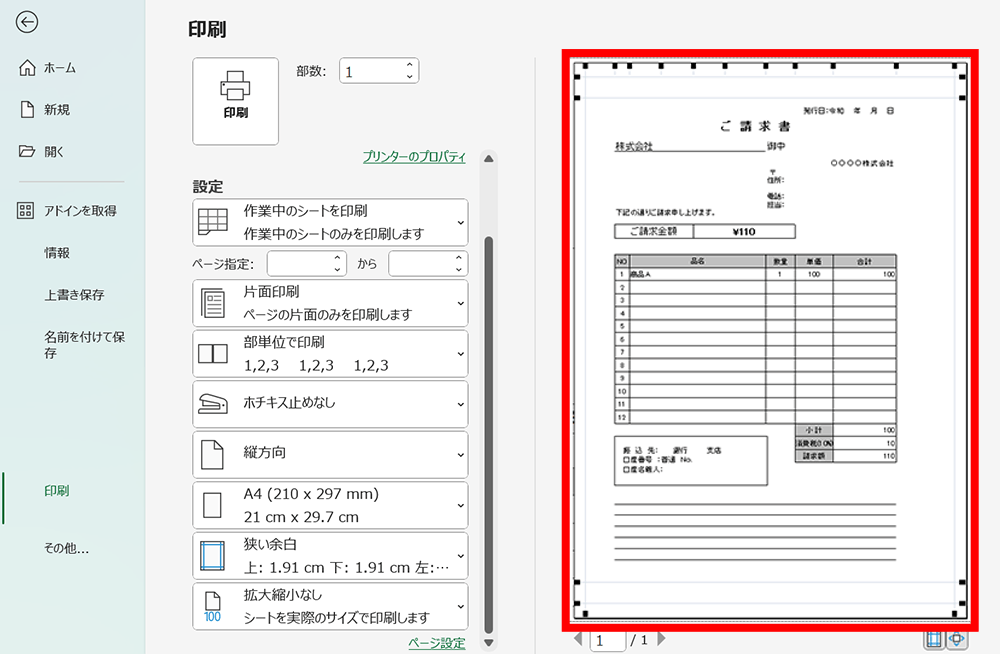Screen dimensions: 1000x654
Task: Toggle the show margins icon
Action: pos(934,639)
